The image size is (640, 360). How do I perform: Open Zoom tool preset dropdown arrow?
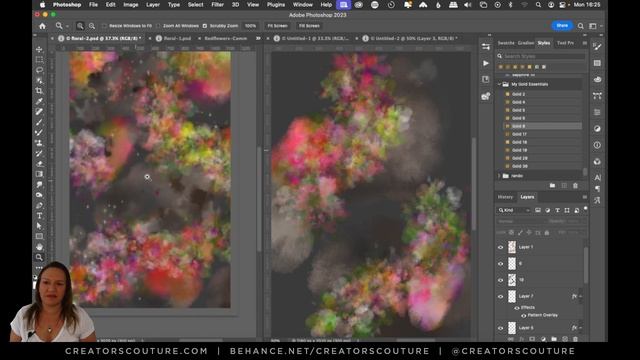pyautogui.click(x=67, y=26)
